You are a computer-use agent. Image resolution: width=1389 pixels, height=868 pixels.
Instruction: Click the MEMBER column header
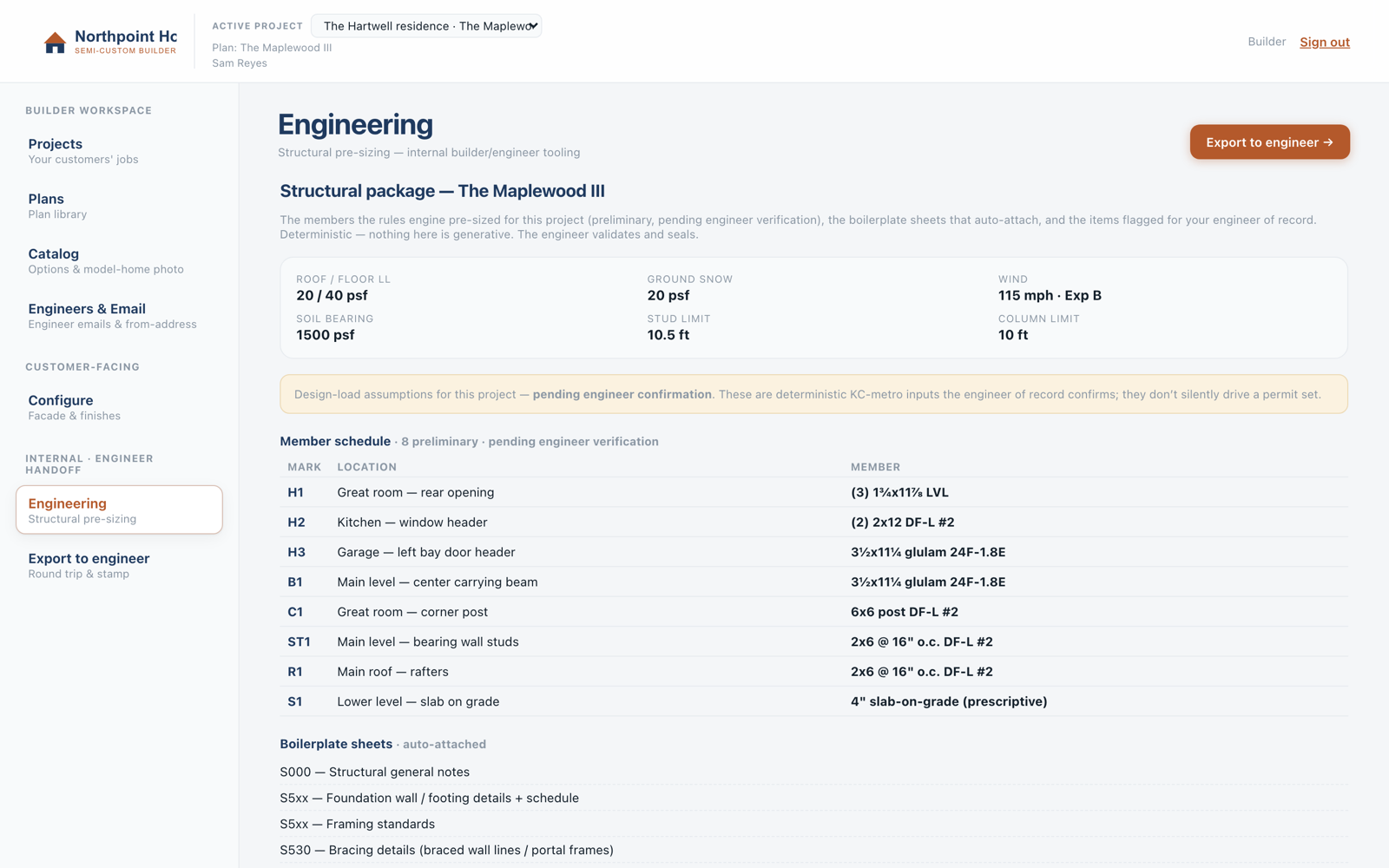coord(875,467)
